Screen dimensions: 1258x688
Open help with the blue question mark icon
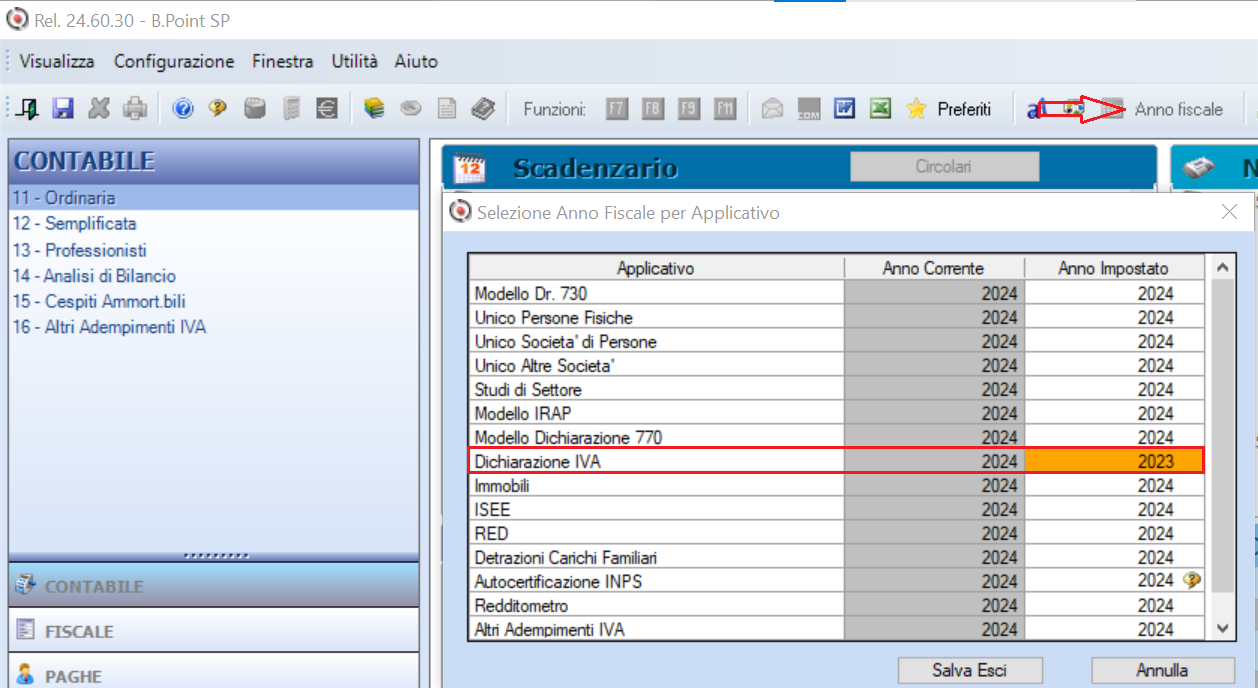pos(183,109)
